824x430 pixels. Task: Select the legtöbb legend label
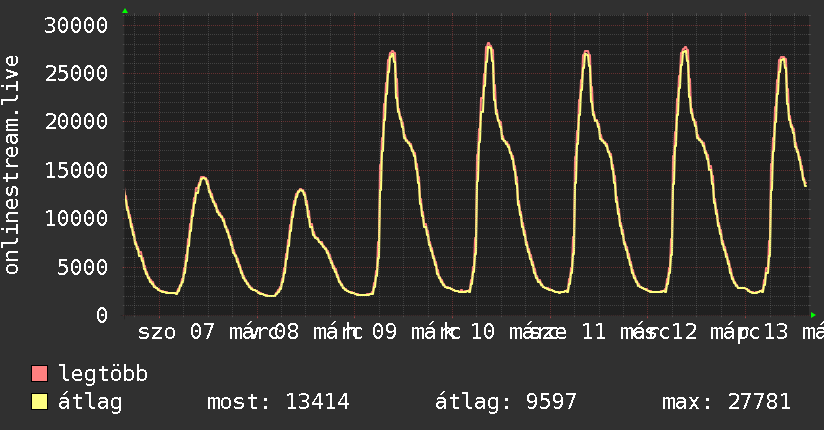click(104, 374)
